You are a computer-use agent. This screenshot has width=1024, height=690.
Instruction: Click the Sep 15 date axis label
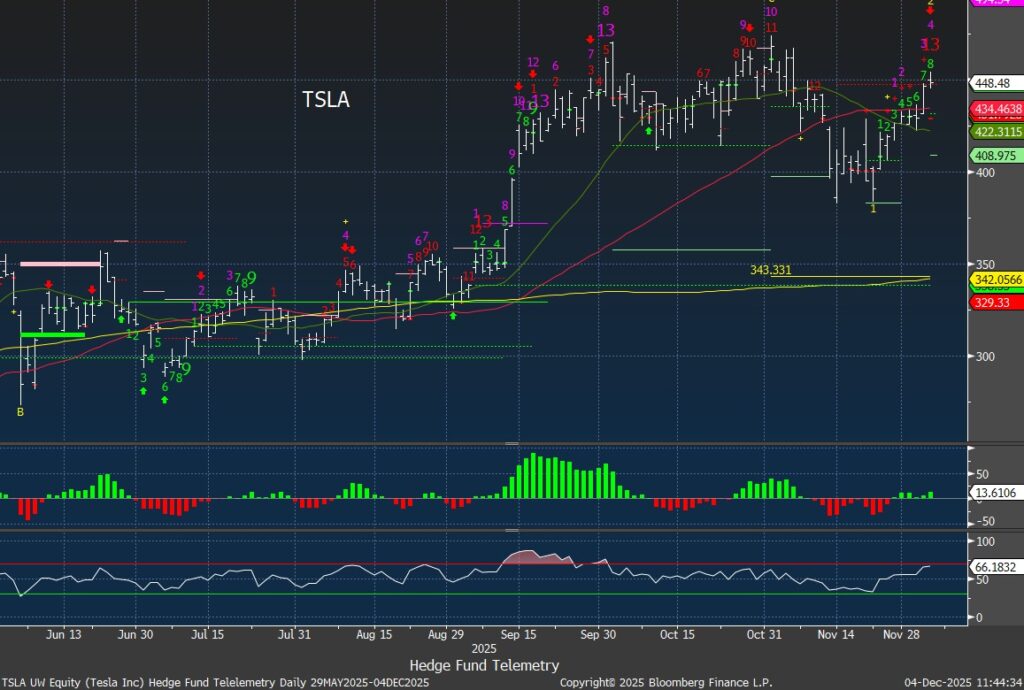click(517, 634)
